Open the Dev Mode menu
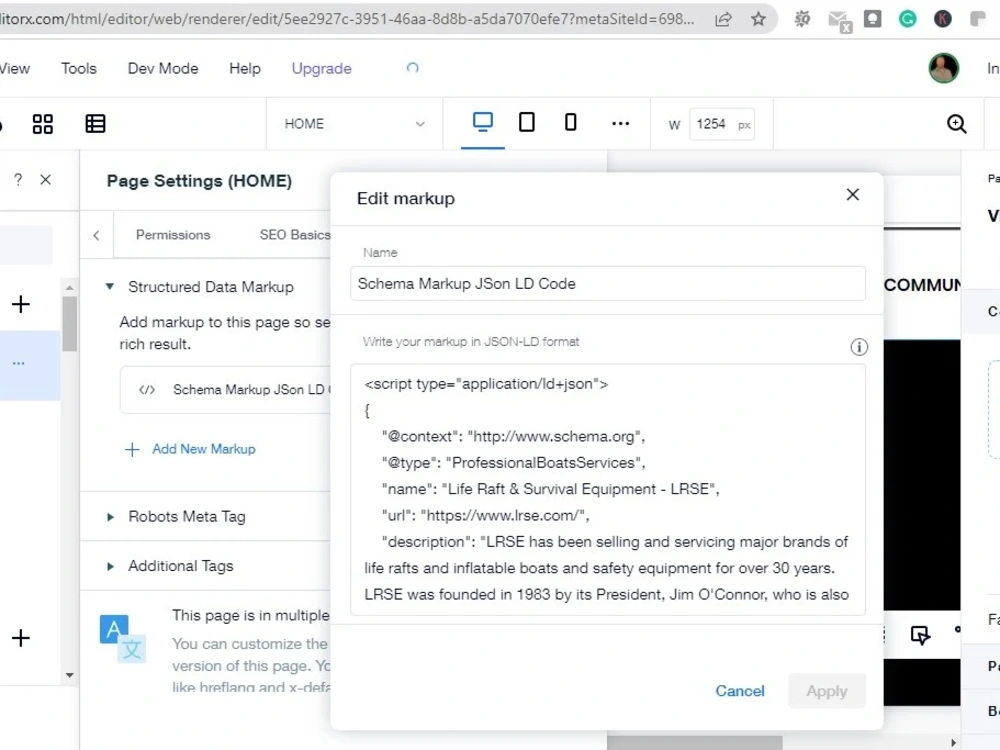Viewport: 1000px width, 750px height. click(x=163, y=68)
